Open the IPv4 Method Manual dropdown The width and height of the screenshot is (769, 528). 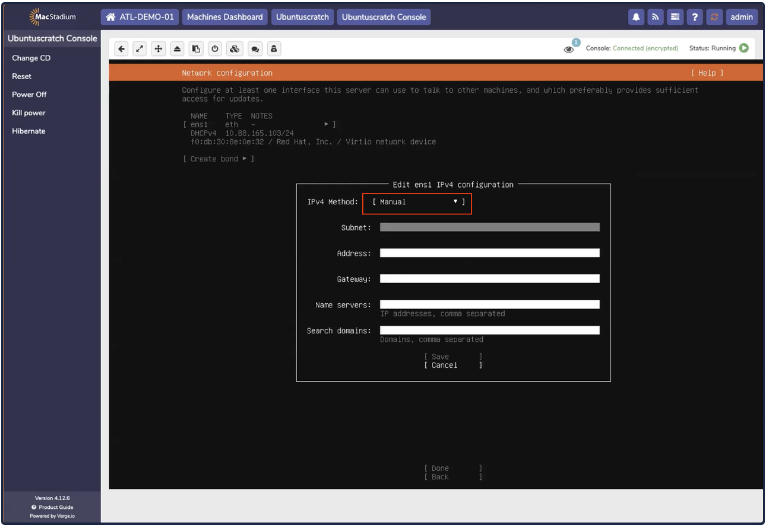tap(416, 202)
